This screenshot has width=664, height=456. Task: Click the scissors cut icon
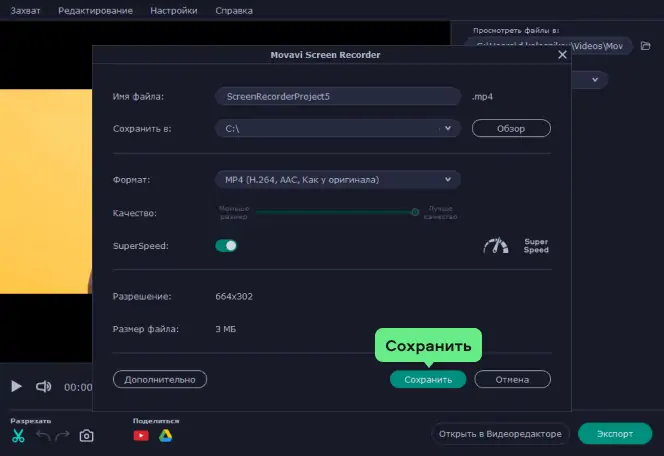coord(18,436)
